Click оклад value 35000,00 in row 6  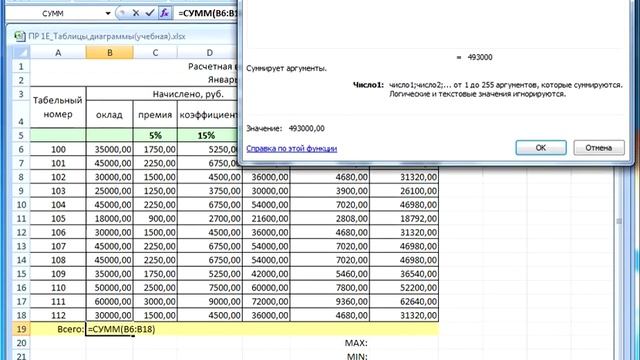coord(109,149)
